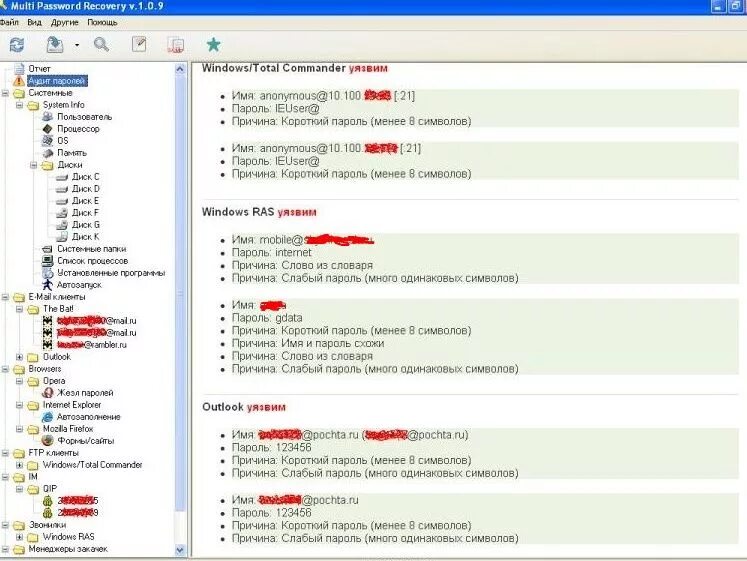Open the Другие menu
Image resolution: width=747 pixels, height=561 pixels.
pyautogui.click(x=64, y=22)
